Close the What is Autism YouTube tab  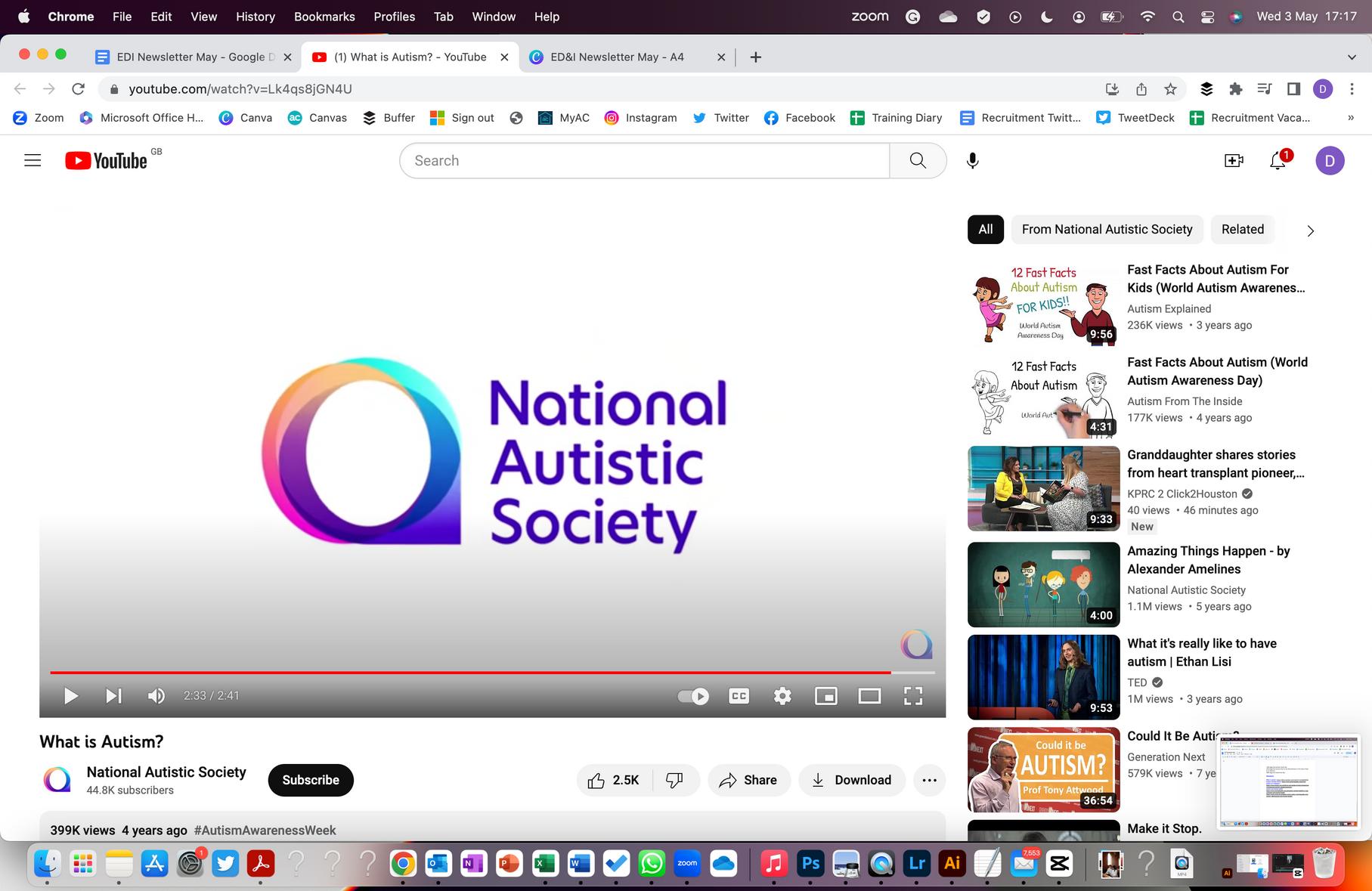pyautogui.click(x=504, y=57)
